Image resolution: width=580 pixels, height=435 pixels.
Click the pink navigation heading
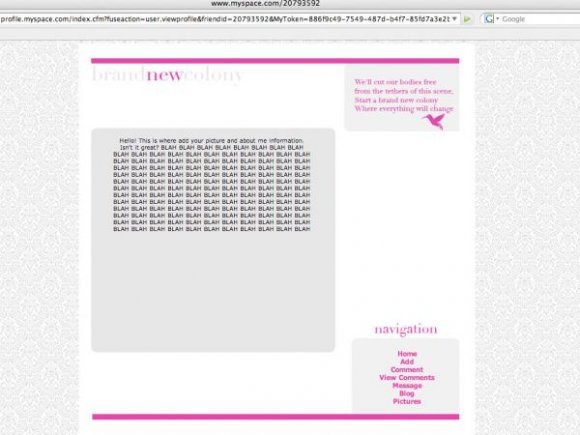pos(406,329)
